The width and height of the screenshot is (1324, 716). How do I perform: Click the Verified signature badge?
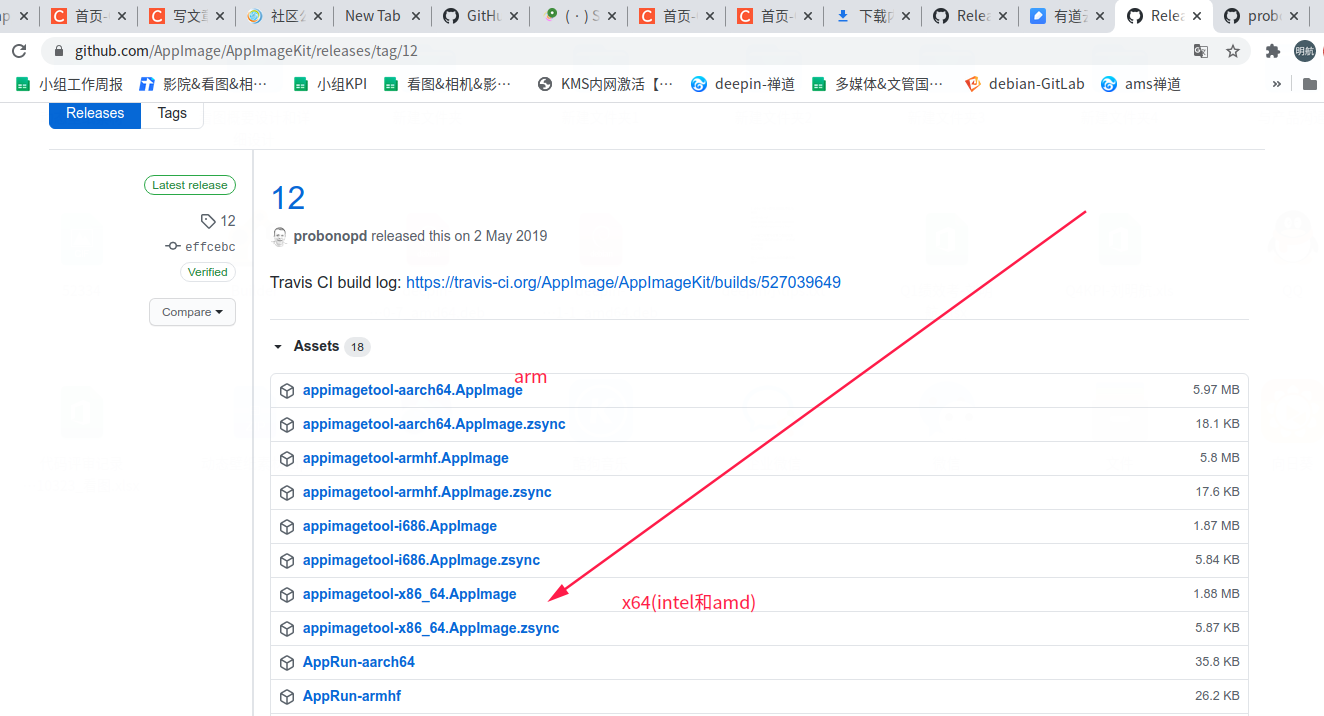pos(208,272)
